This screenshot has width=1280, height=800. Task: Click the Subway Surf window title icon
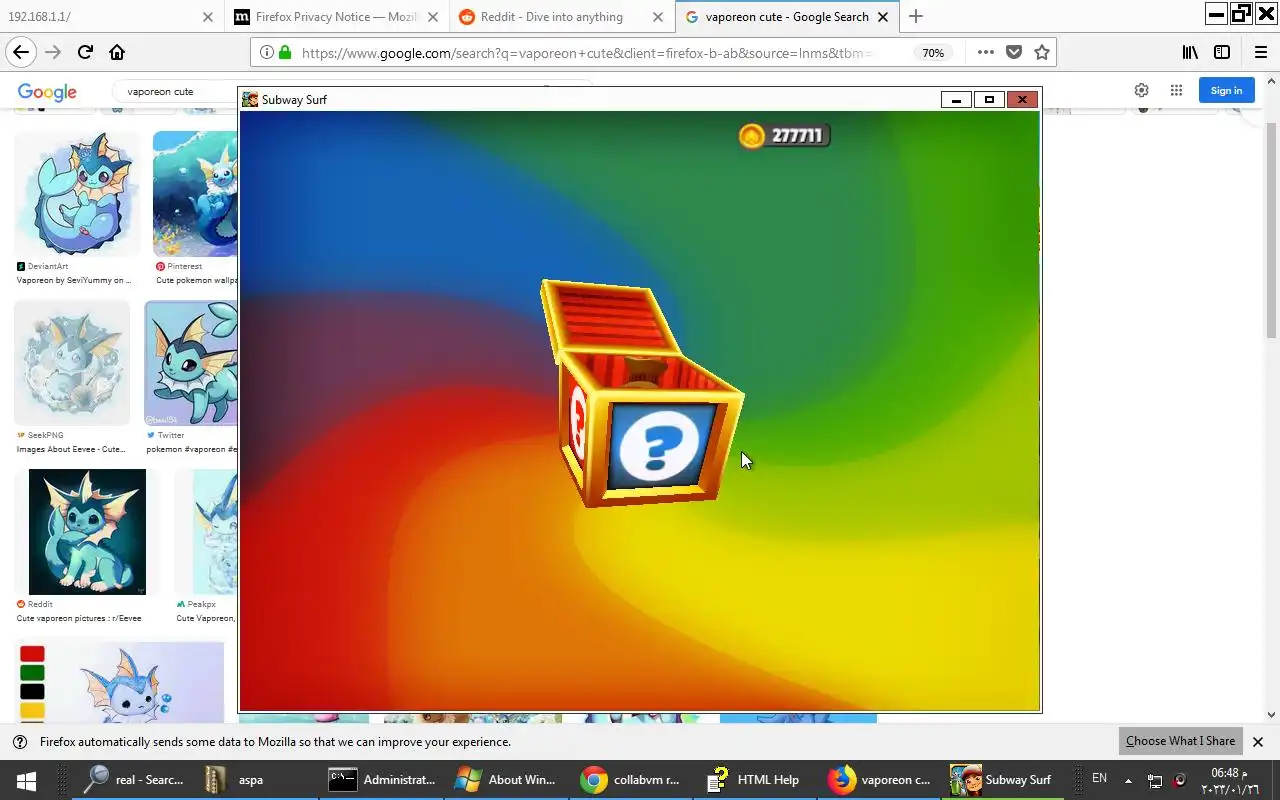(250, 99)
